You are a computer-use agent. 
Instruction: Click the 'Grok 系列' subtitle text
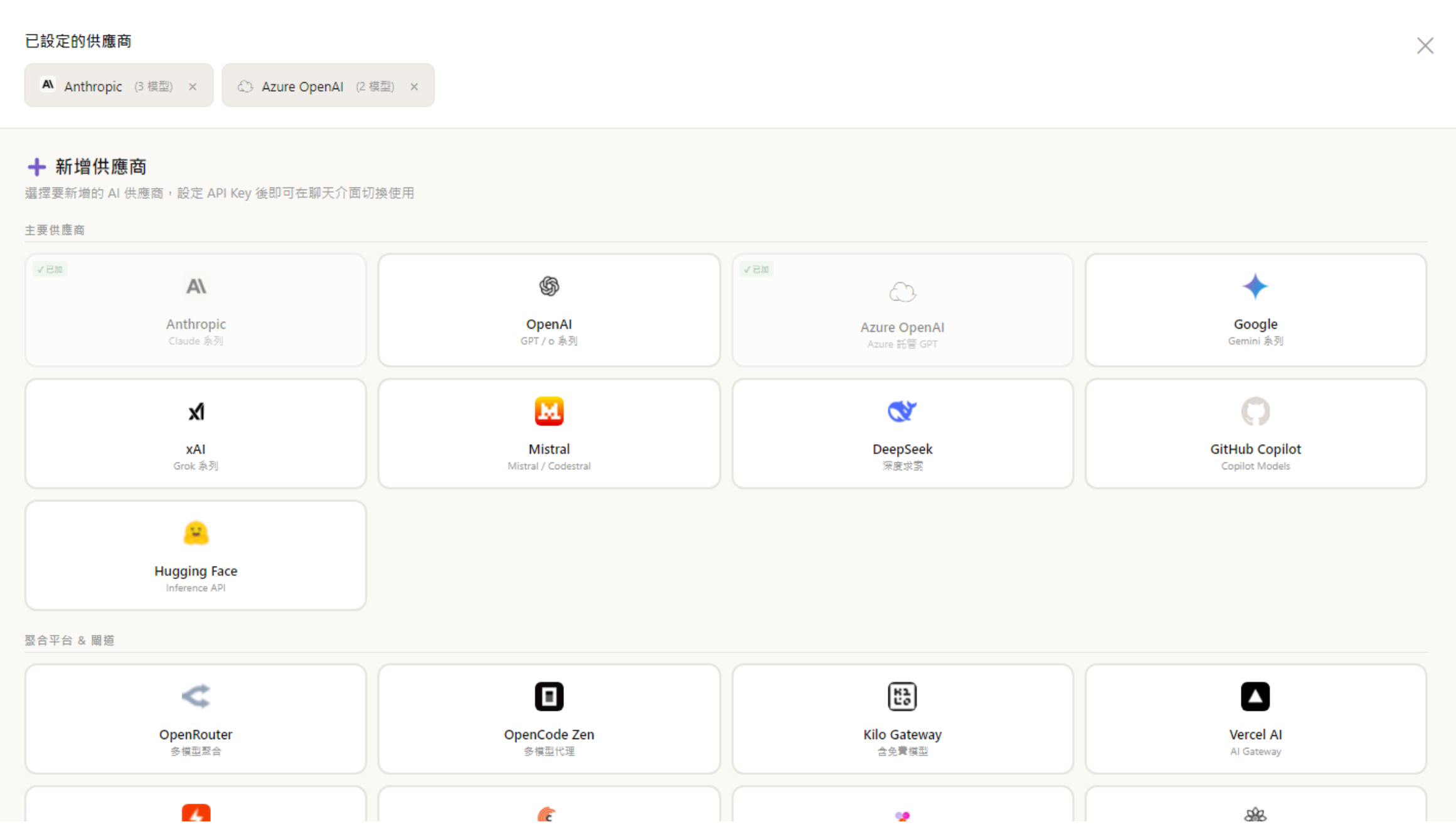(196, 466)
